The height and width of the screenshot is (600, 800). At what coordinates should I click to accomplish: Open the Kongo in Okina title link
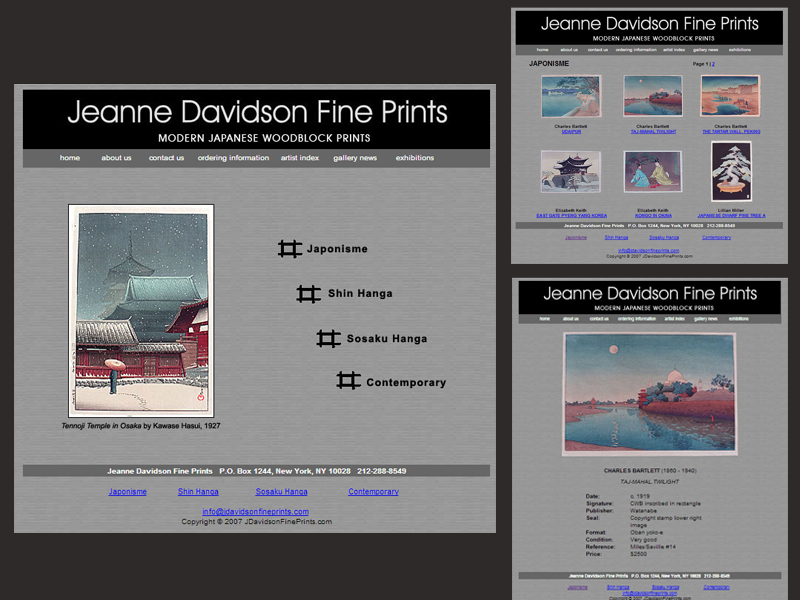(652, 215)
